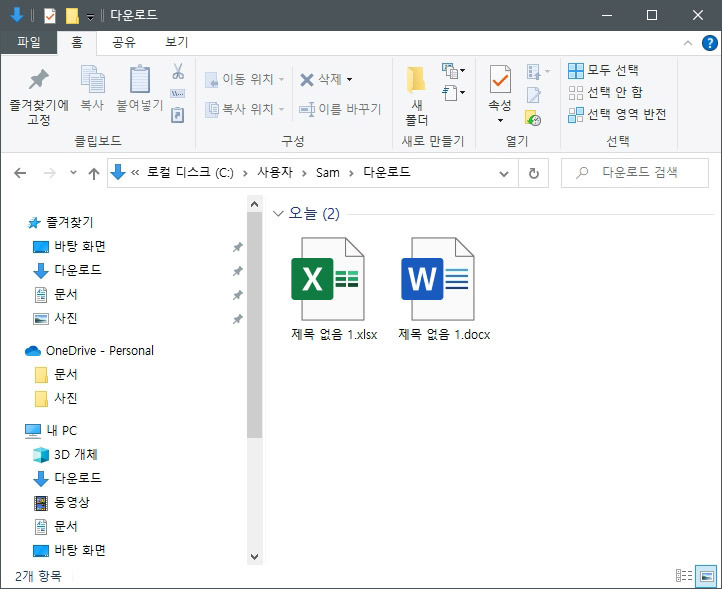Click the Copy (복사) ribbon icon
Image resolution: width=722 pixels, height=589 pixels.
tap(93, 88)
